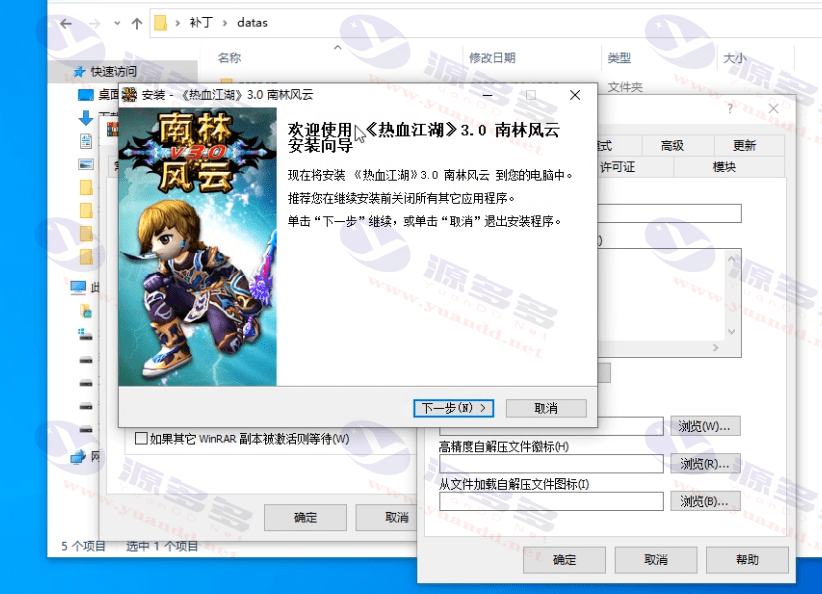Select the datas breadcrumb in address bar

pos(252,23)
